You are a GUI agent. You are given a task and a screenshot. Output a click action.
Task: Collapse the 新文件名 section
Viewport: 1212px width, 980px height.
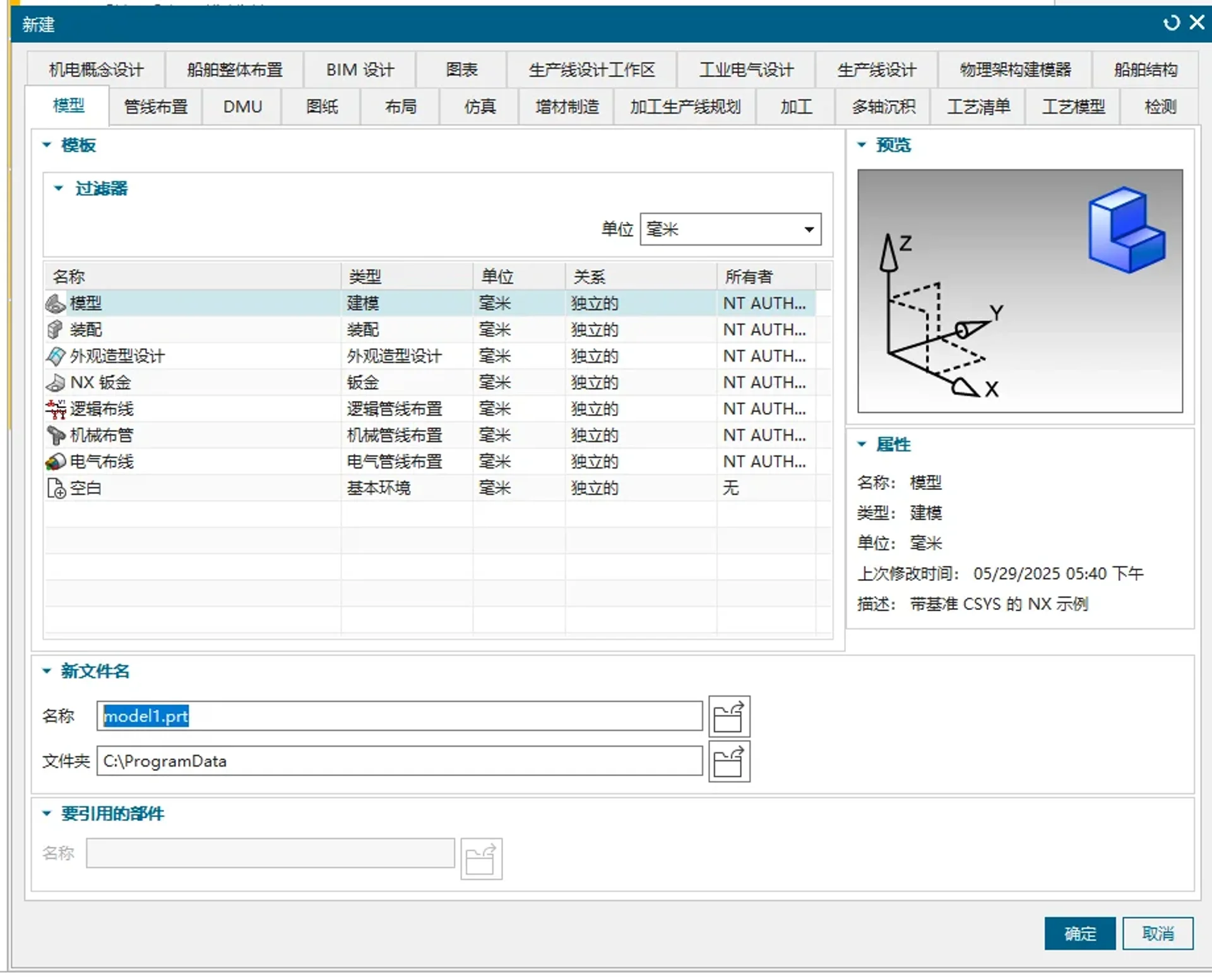tap(47, 671)
